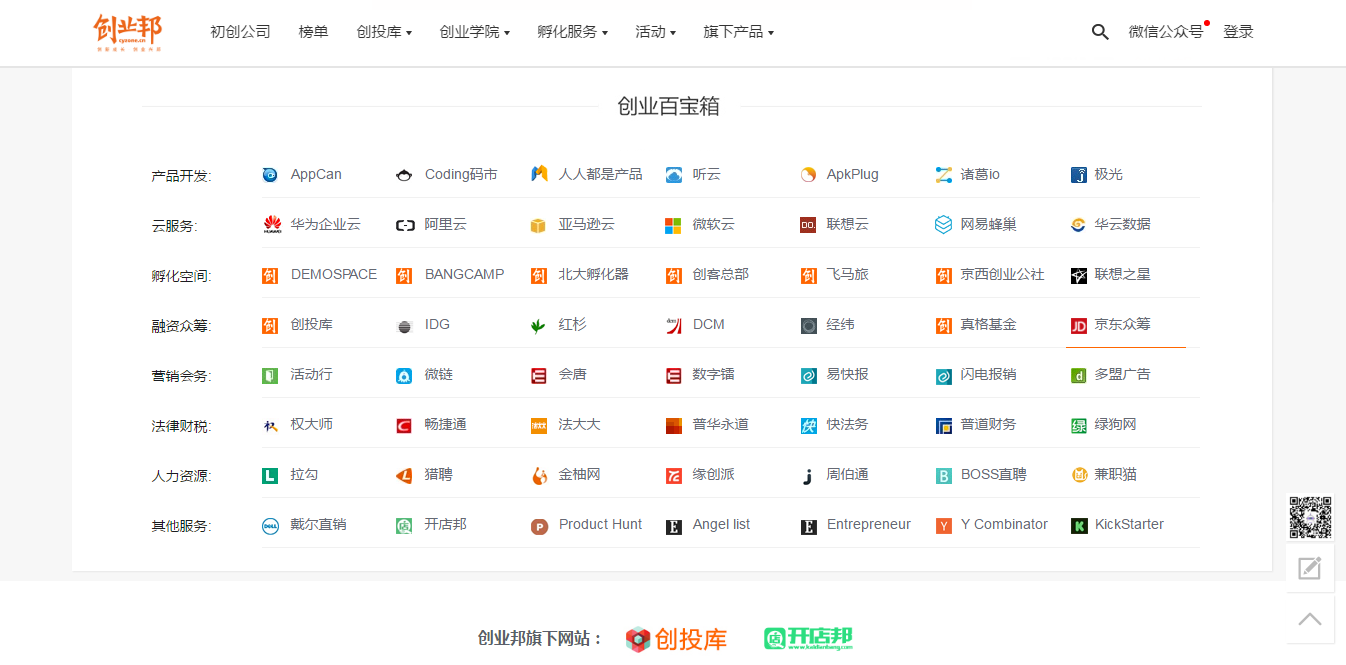Expand the 创投库 dropdown menu
Image resolution: width=1346 pixels, height=665 pixels.
(384, 32)
